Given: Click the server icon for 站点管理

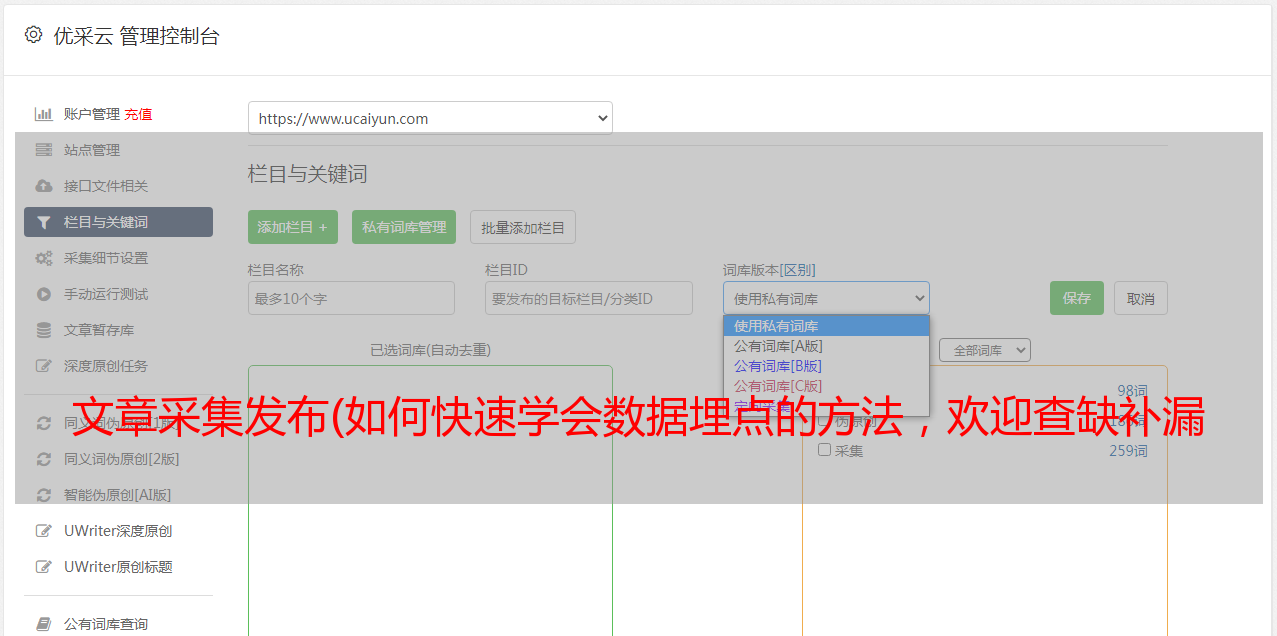Looking at the screenshot, I should coord(44,150).
